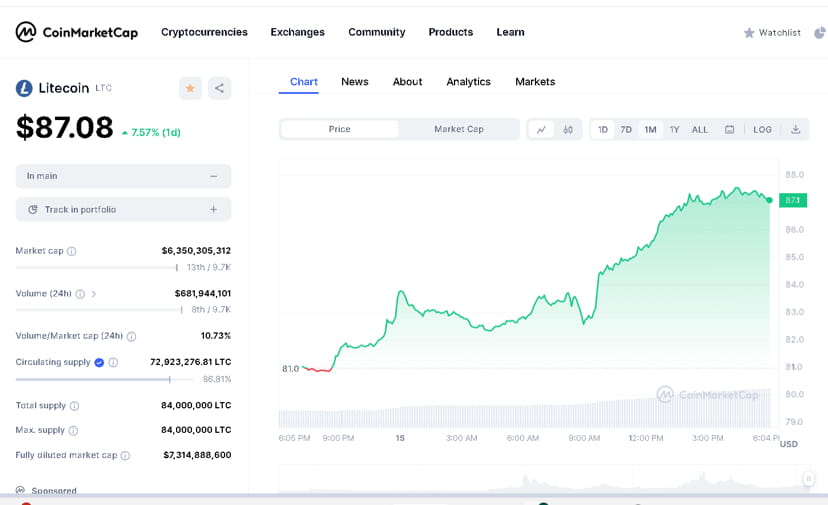828x505 pixels.
Task: Select the 1M time range
Action: tap(650, 129)
